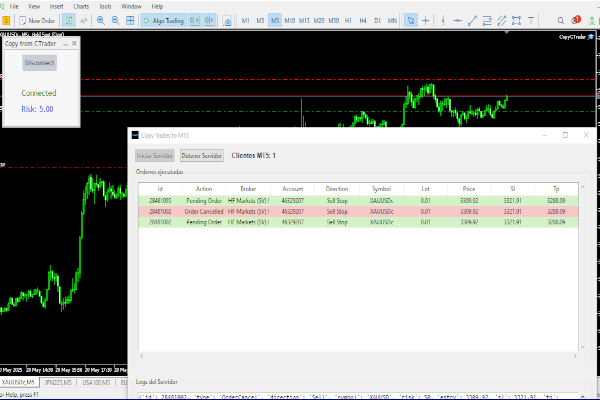This screenshot has width=600, height=400.
Task: Click the Detener Servidor button
Action: 202,156
